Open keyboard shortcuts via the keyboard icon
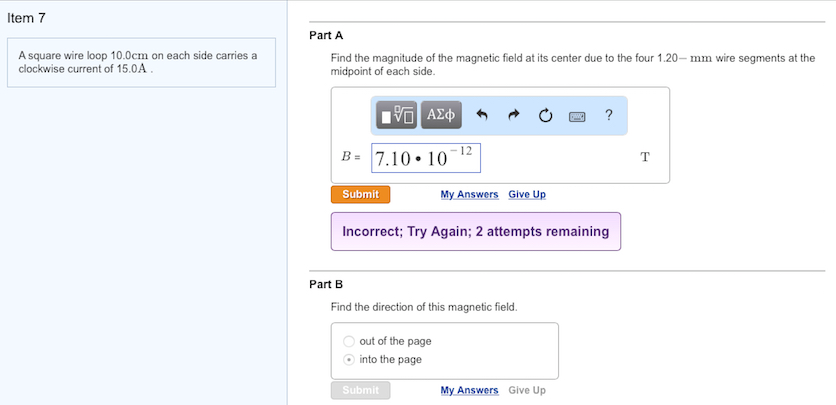Viewport: 836px width, 405px height. point(577,116)
